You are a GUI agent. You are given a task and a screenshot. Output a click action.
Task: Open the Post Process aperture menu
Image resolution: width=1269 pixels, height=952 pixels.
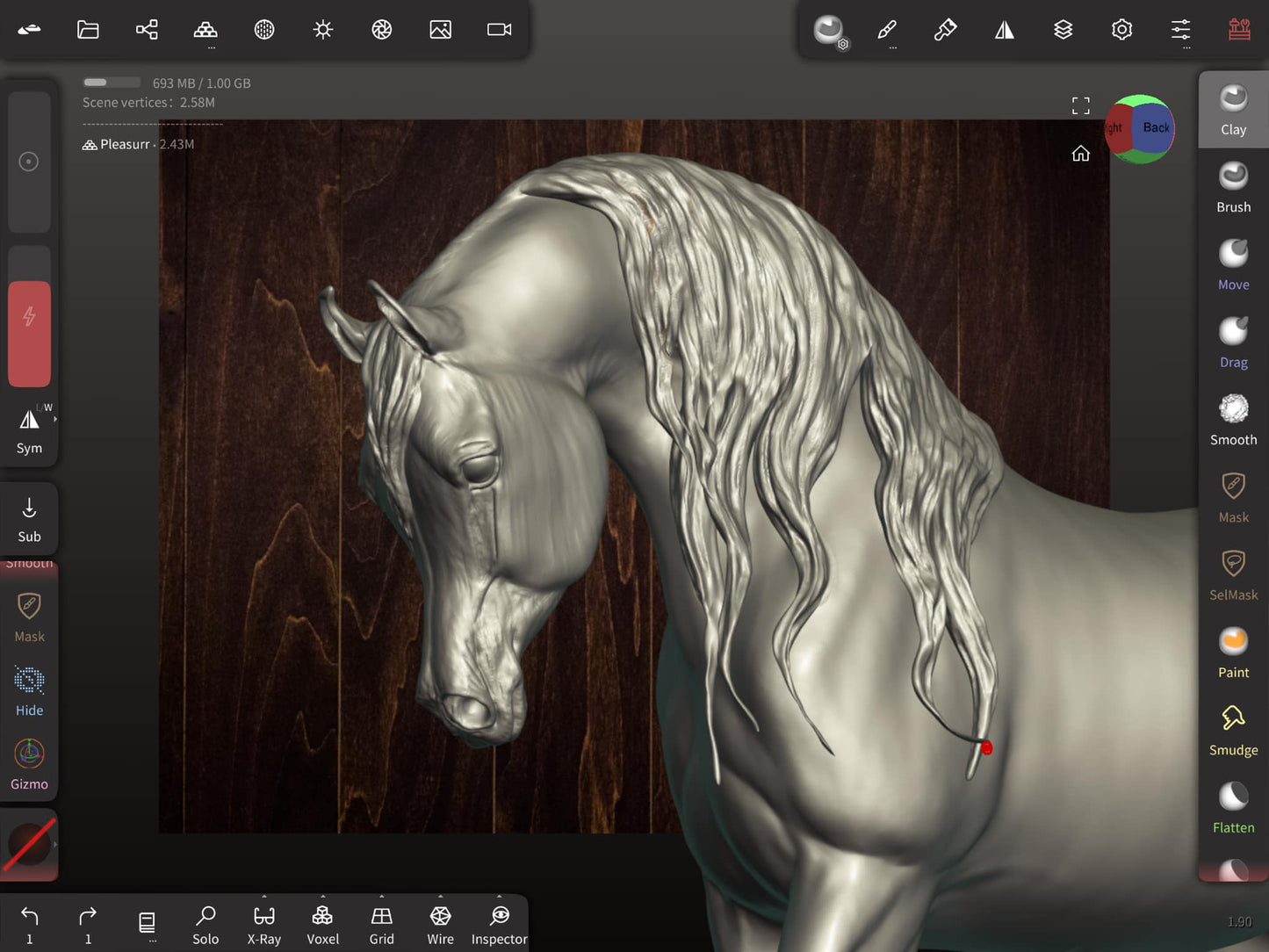[x=382, y=29]
